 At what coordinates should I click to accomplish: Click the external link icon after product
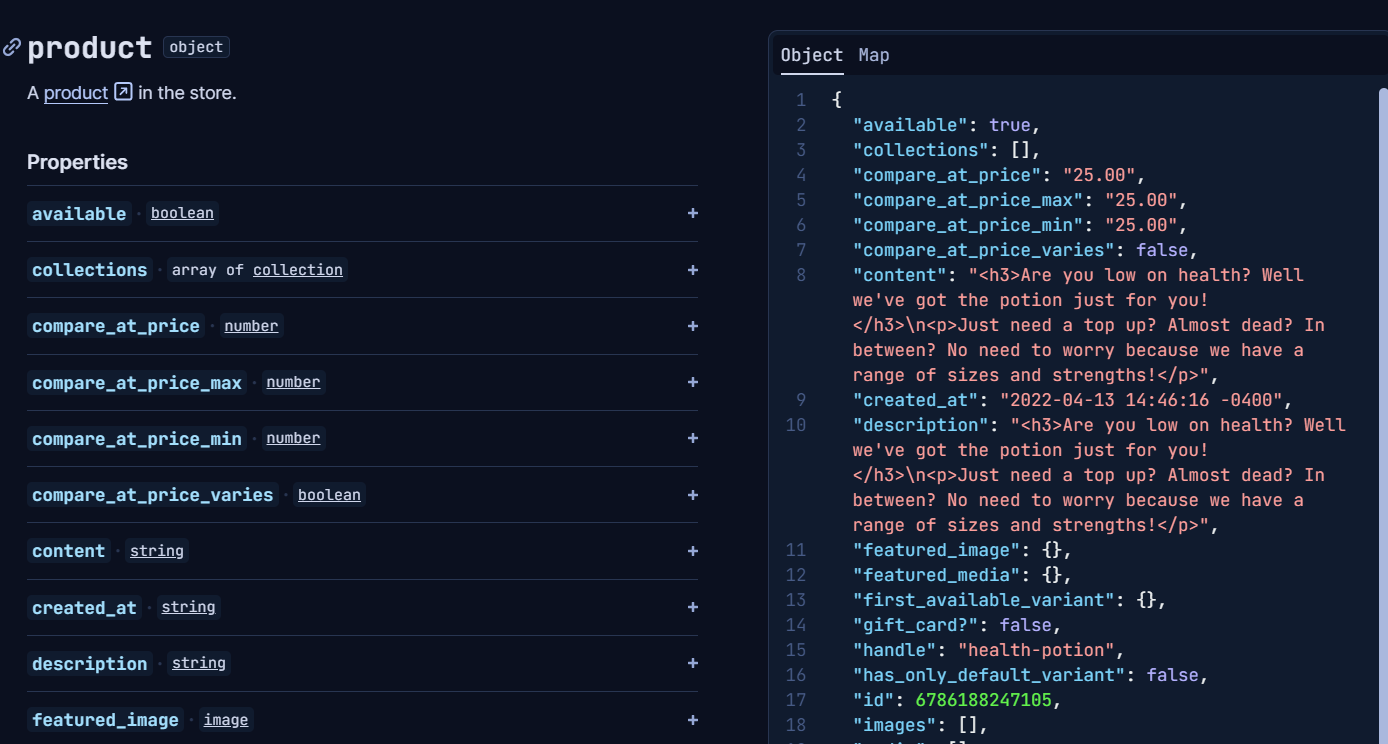point(123,92)
